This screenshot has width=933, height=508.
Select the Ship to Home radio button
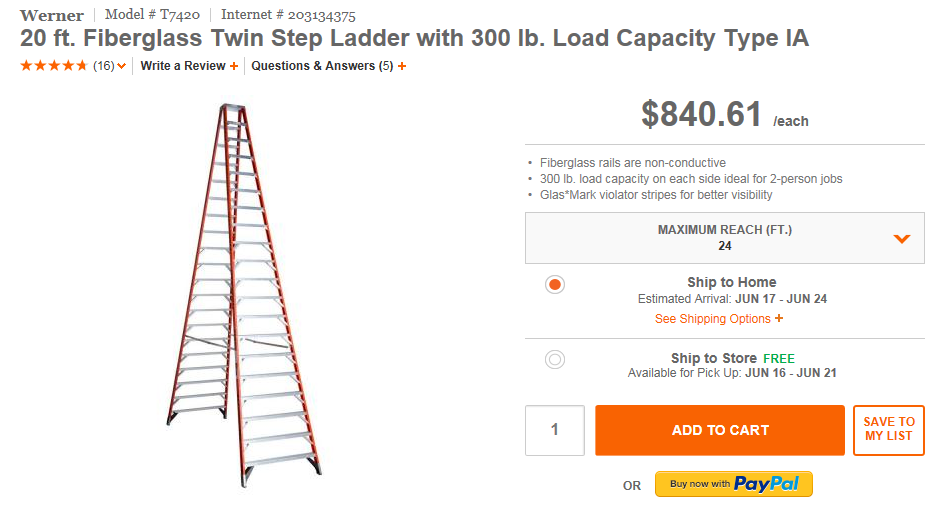[x=555, y=284]
